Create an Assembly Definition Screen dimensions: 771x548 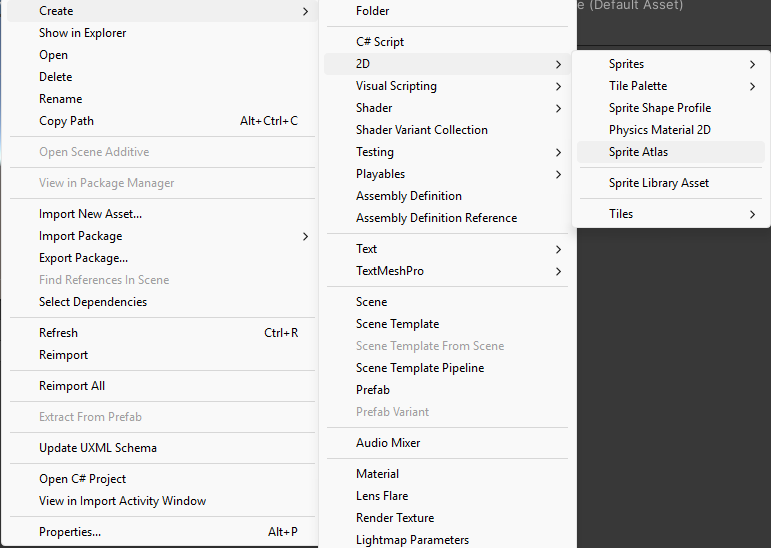tap(447, 196)
